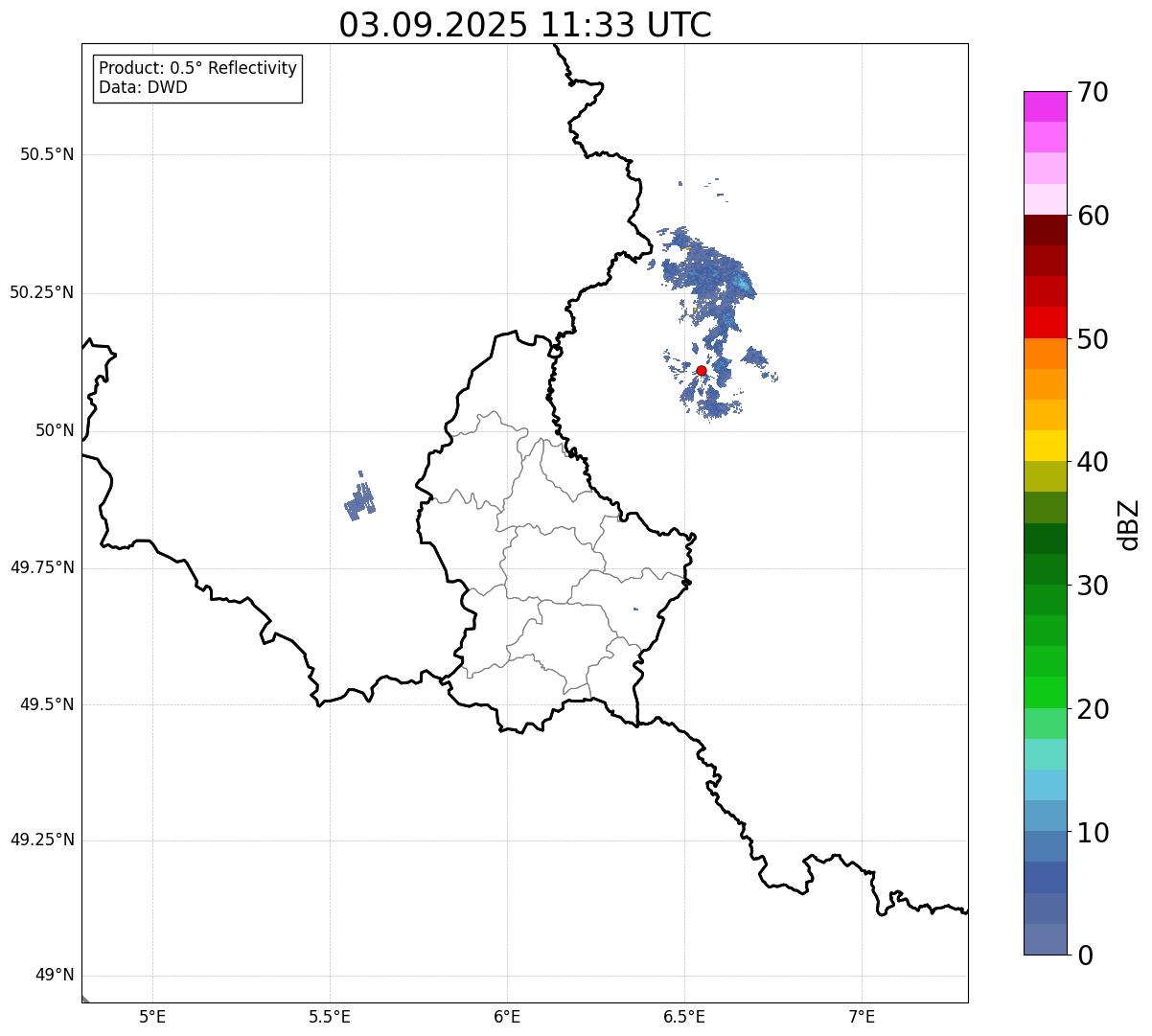Click the colorbar tick label '10'
Image resolution: width=1152 pixels, height=1036 pixels.
point(1093,832)
